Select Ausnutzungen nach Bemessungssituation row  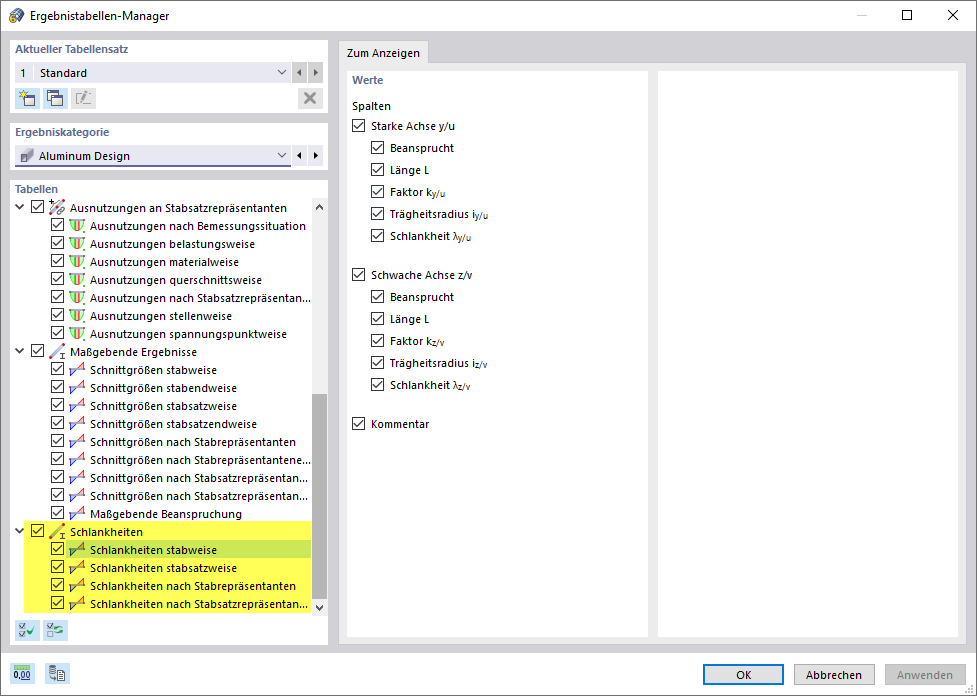(x=198, y=226)
